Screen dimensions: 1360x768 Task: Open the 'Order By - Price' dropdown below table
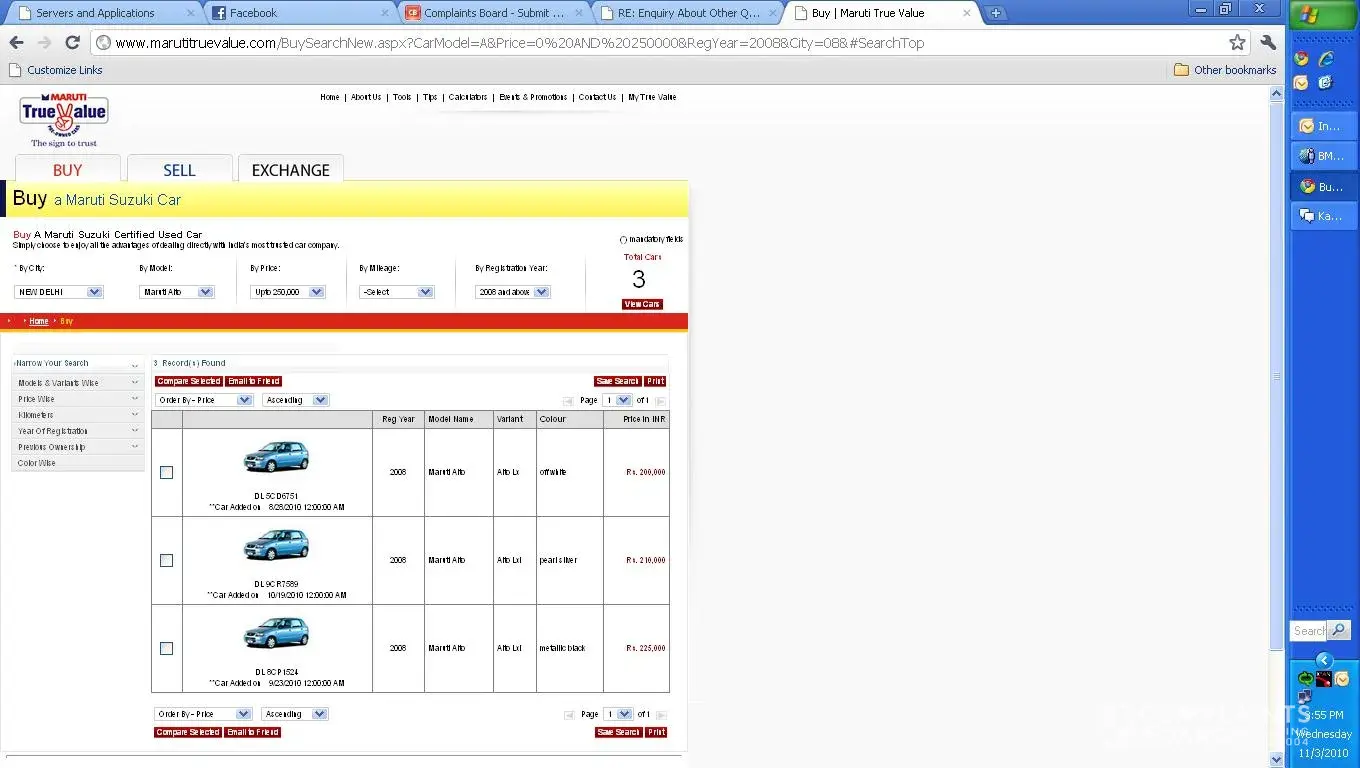203,714
